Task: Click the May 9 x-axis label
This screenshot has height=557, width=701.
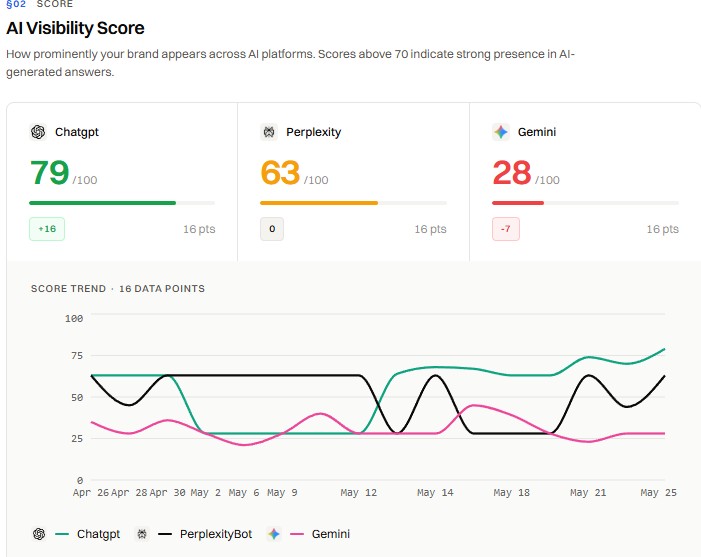Action: [x=282, y=493]
